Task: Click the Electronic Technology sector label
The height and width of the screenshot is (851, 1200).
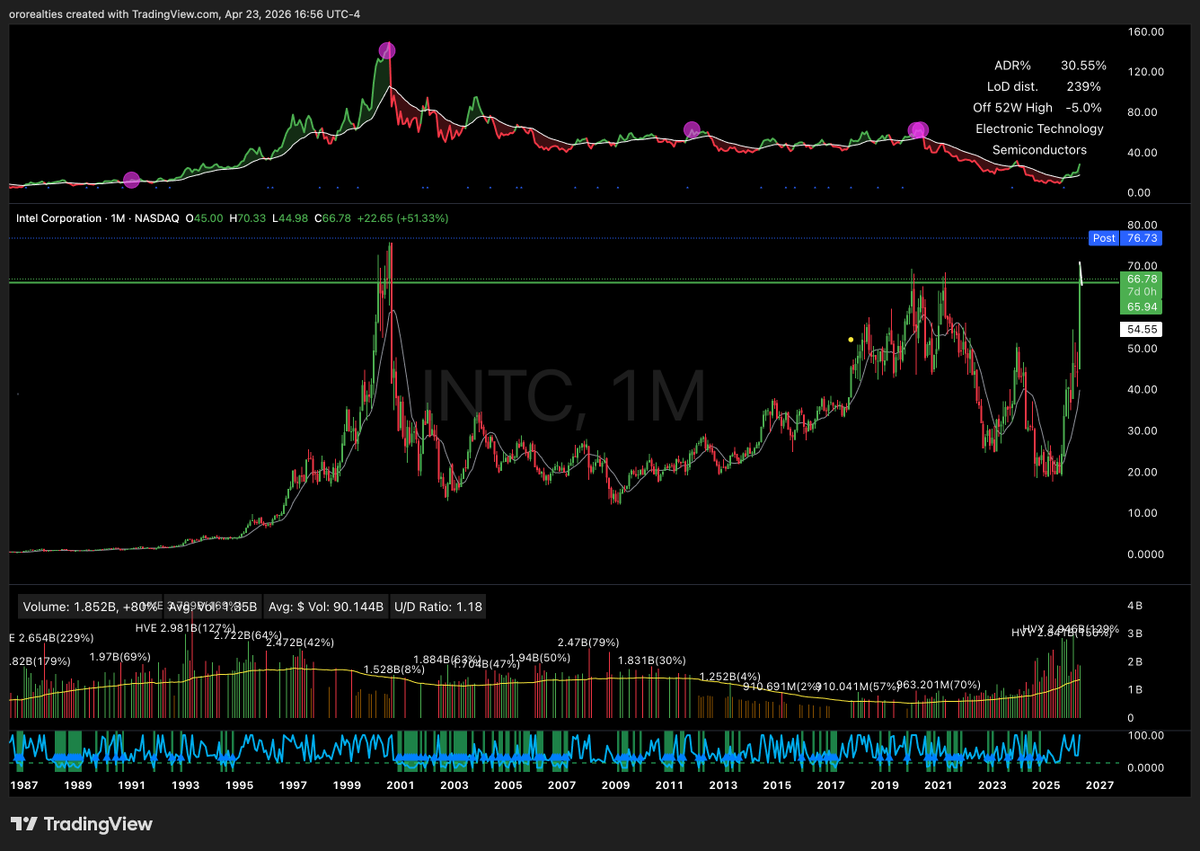Action: pos(1040,128)
